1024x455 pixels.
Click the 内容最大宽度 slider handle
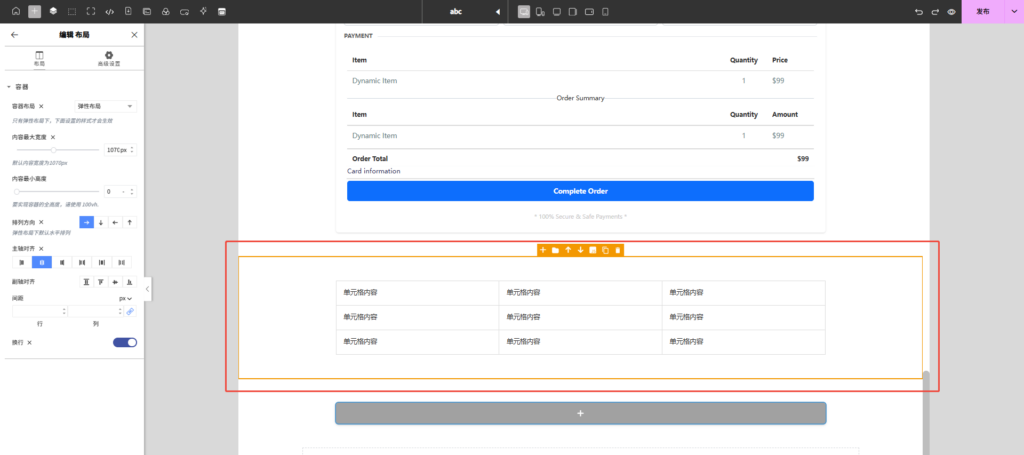[x=53, y=150]
